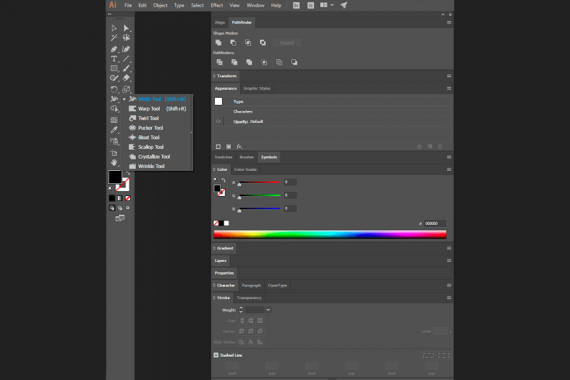Select the Selection tool arrow

tap(114, 28)
